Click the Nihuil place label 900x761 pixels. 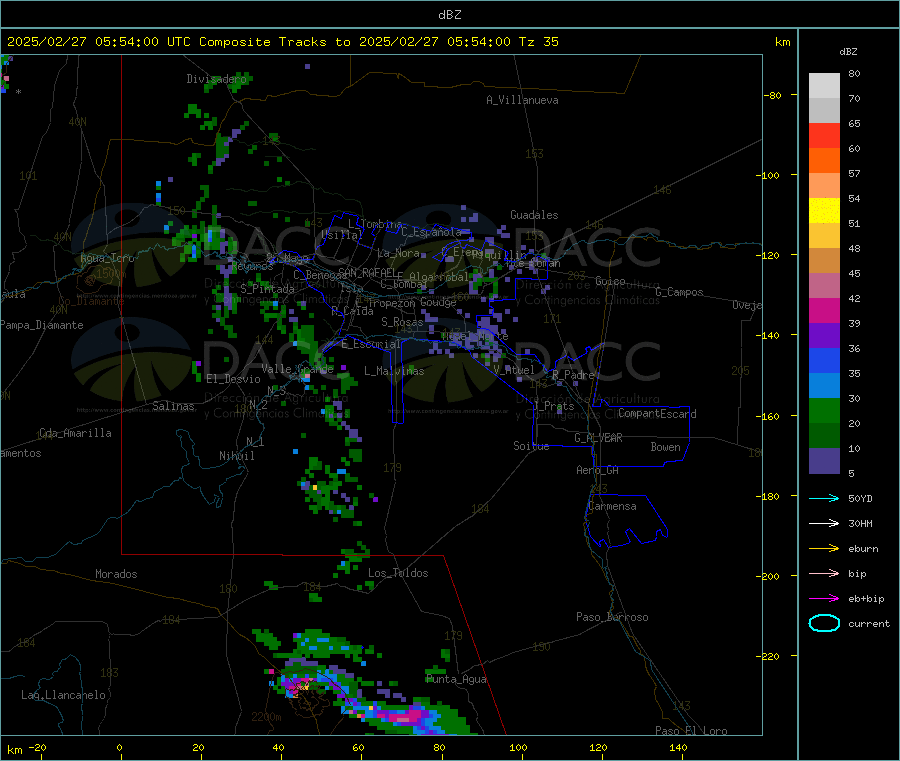coord(236,456)
